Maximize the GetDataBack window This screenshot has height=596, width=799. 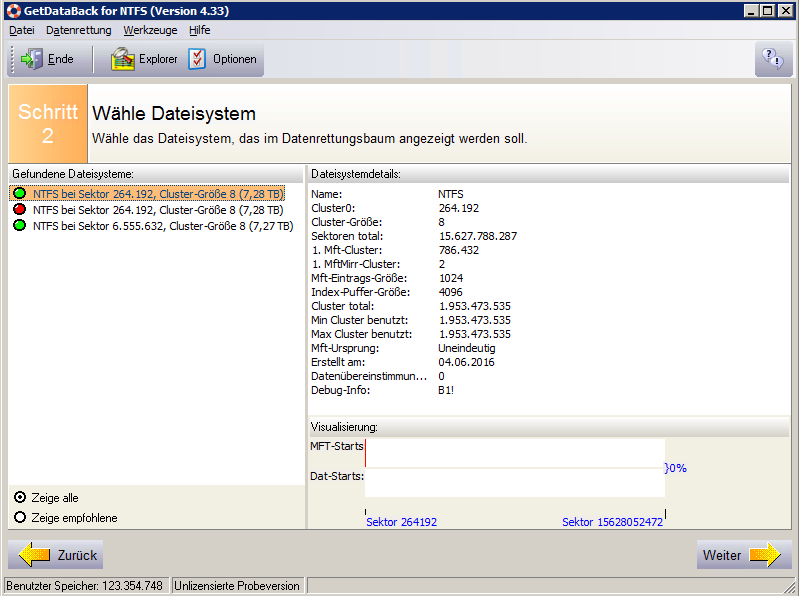click(767, 10)
